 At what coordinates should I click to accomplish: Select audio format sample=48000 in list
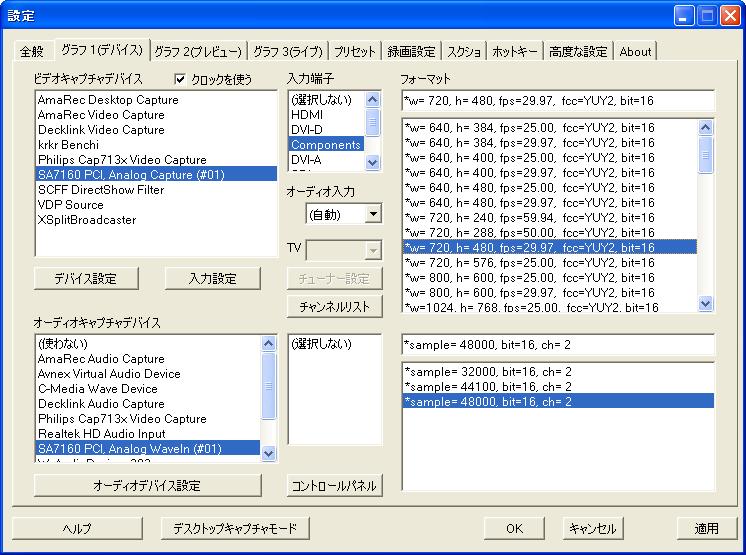click(558, 401)
